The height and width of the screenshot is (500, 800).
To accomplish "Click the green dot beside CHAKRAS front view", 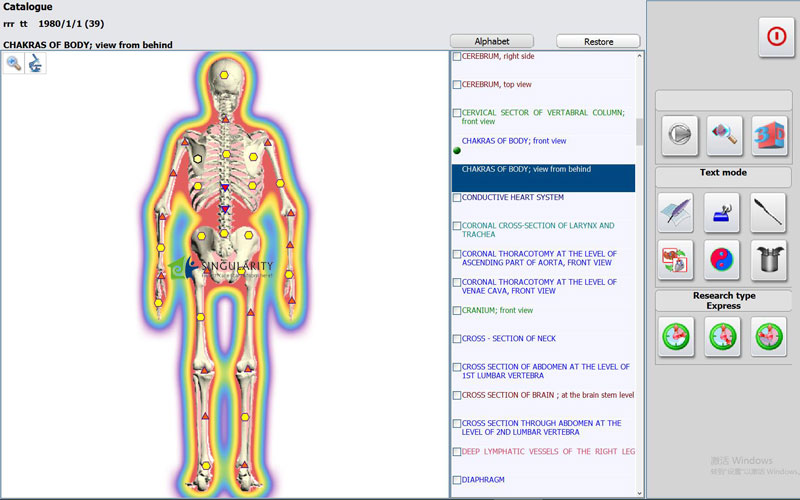I will 457,151.
